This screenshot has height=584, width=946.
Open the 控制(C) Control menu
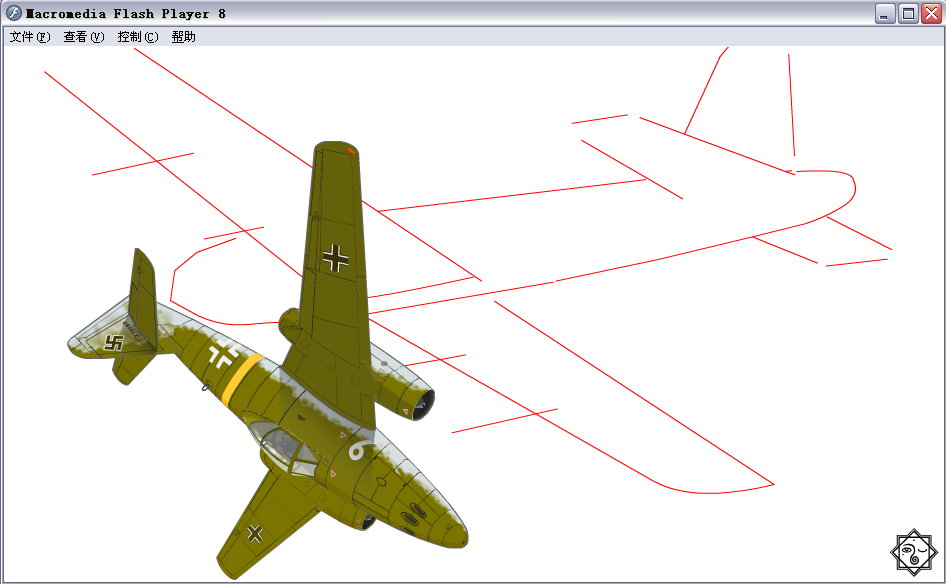pos(138,37)
